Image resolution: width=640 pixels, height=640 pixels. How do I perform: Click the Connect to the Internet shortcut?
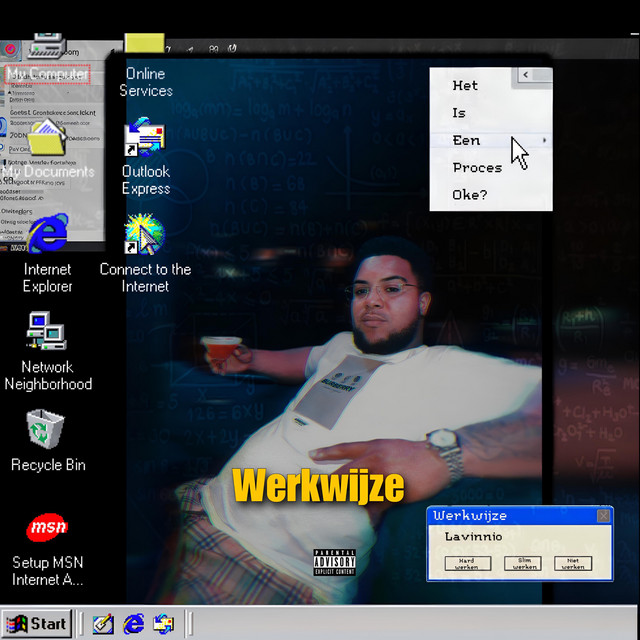145,236
